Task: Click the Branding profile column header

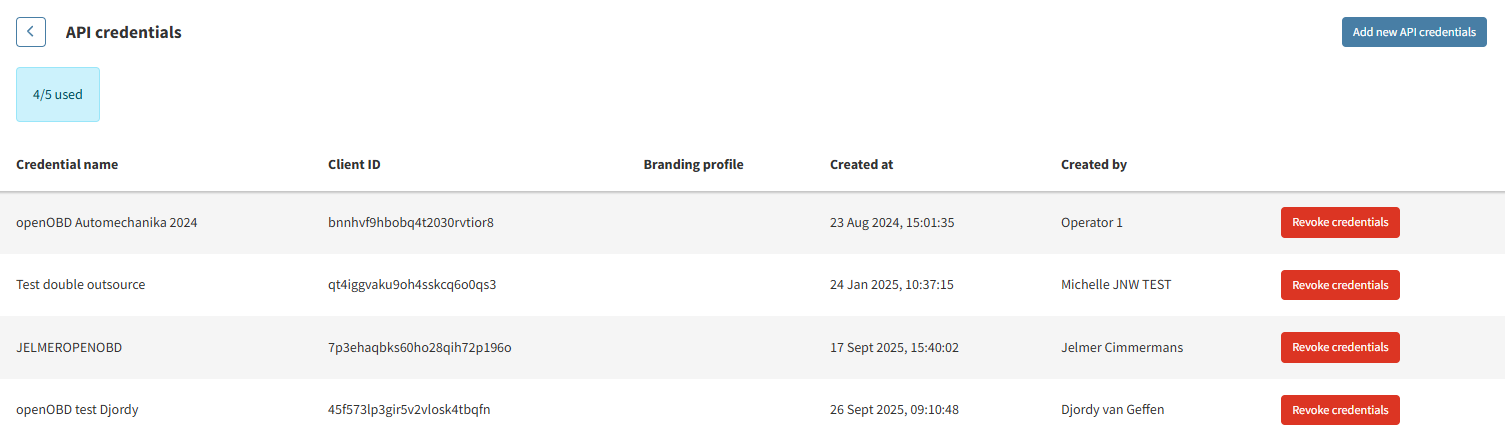Action: tap(693, 165)
